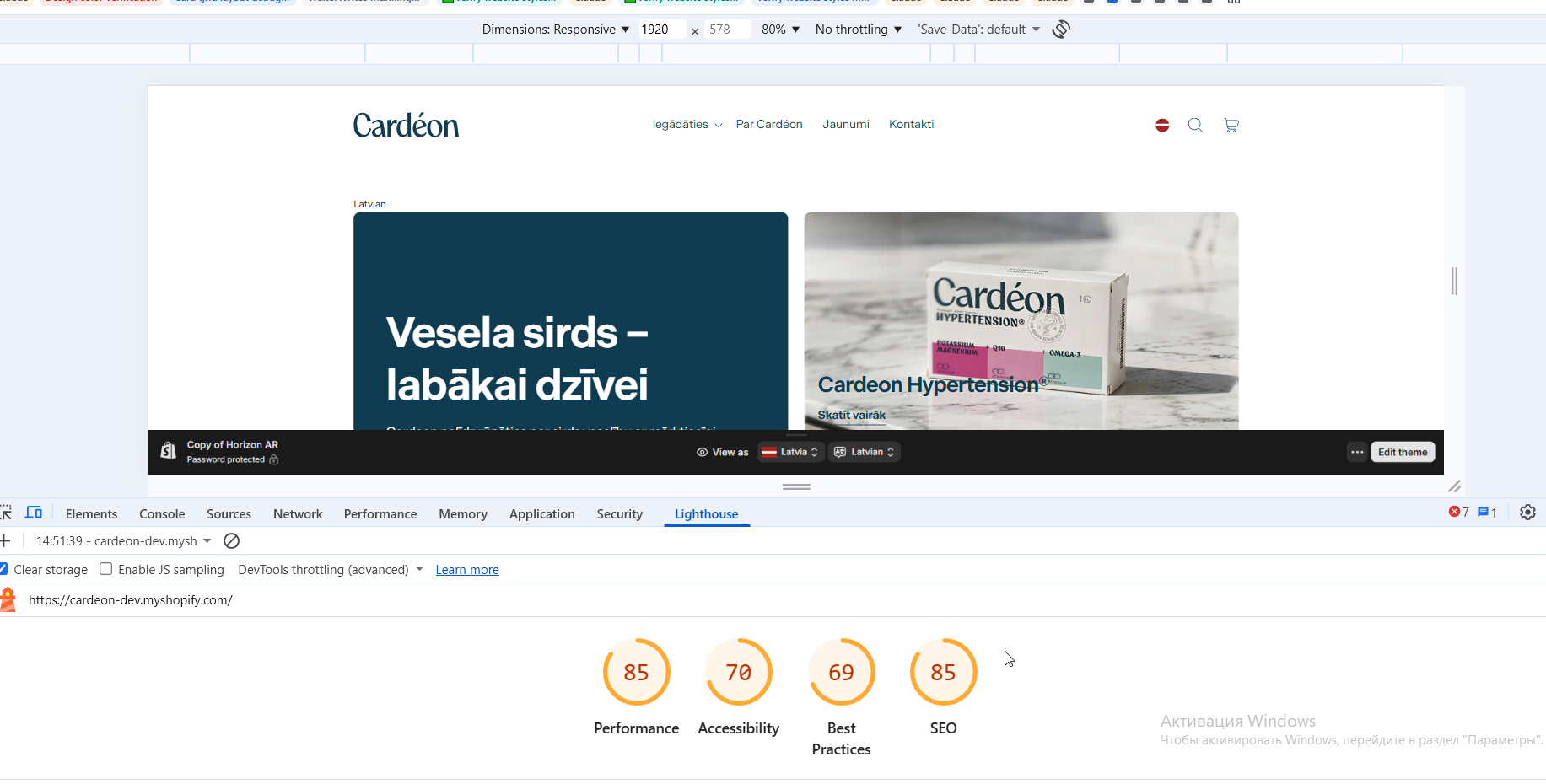Viewport: 1546px width, 784px height.
Task: Click the small Latvian label above hero
Action: point(369,204)
